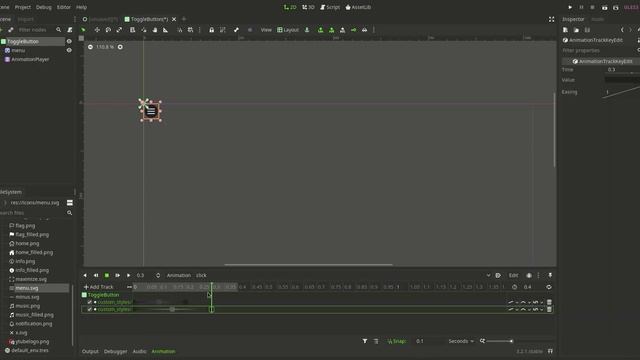Reset zoom by clicking 110.8 % label
This screenshot has height=360, width=640.
pyautogui.click(x=105, y=47)
